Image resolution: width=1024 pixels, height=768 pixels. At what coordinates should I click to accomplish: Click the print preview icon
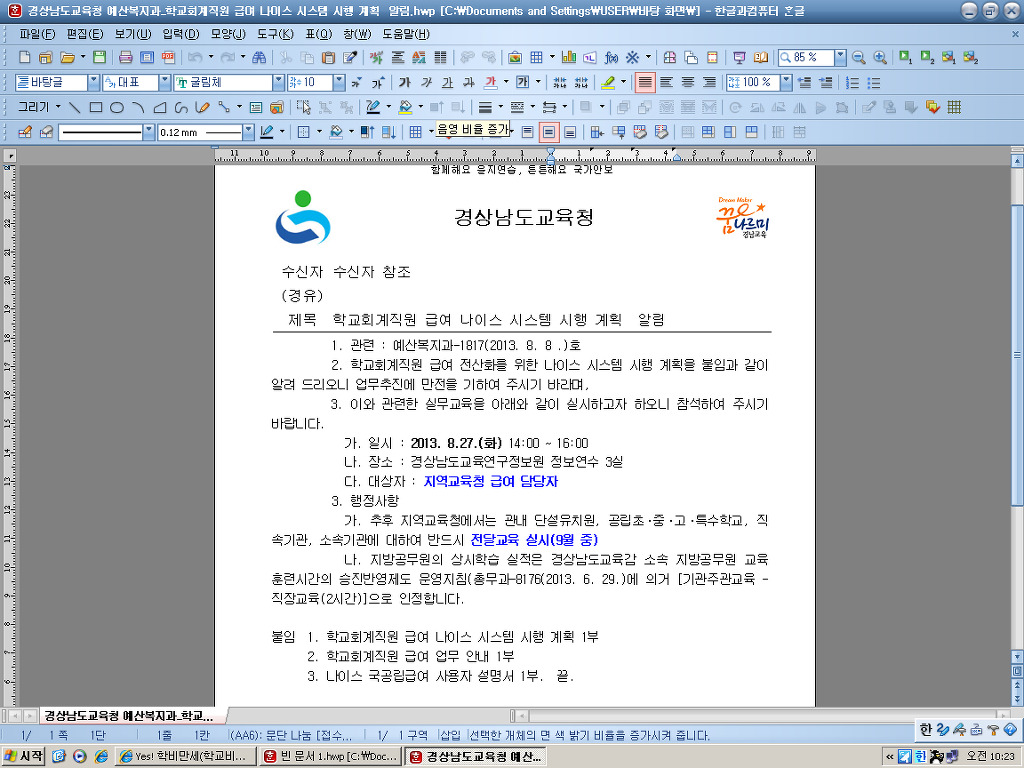point(147,57)
